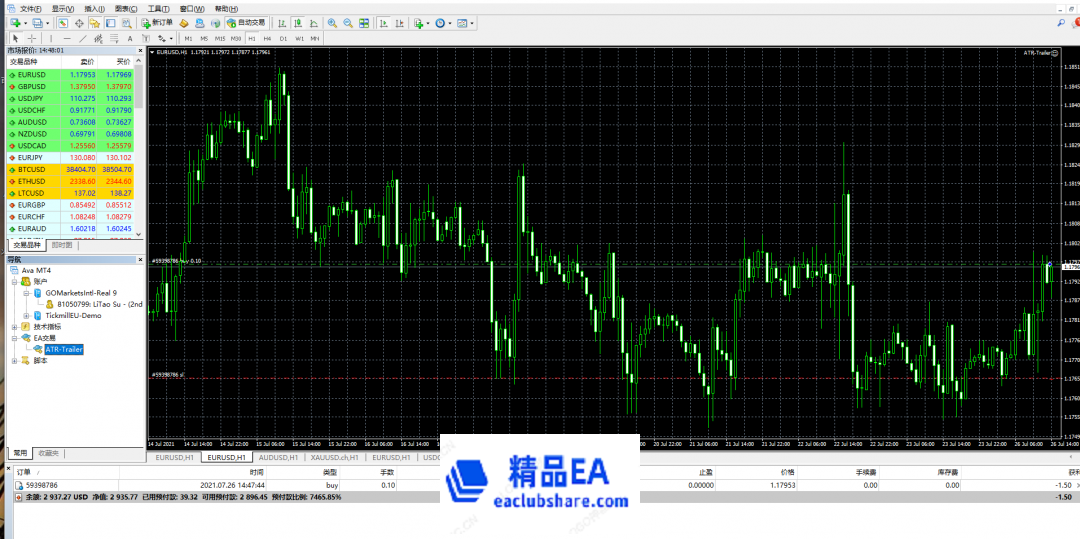Open the 图表(C) menu

click(126, 9)
